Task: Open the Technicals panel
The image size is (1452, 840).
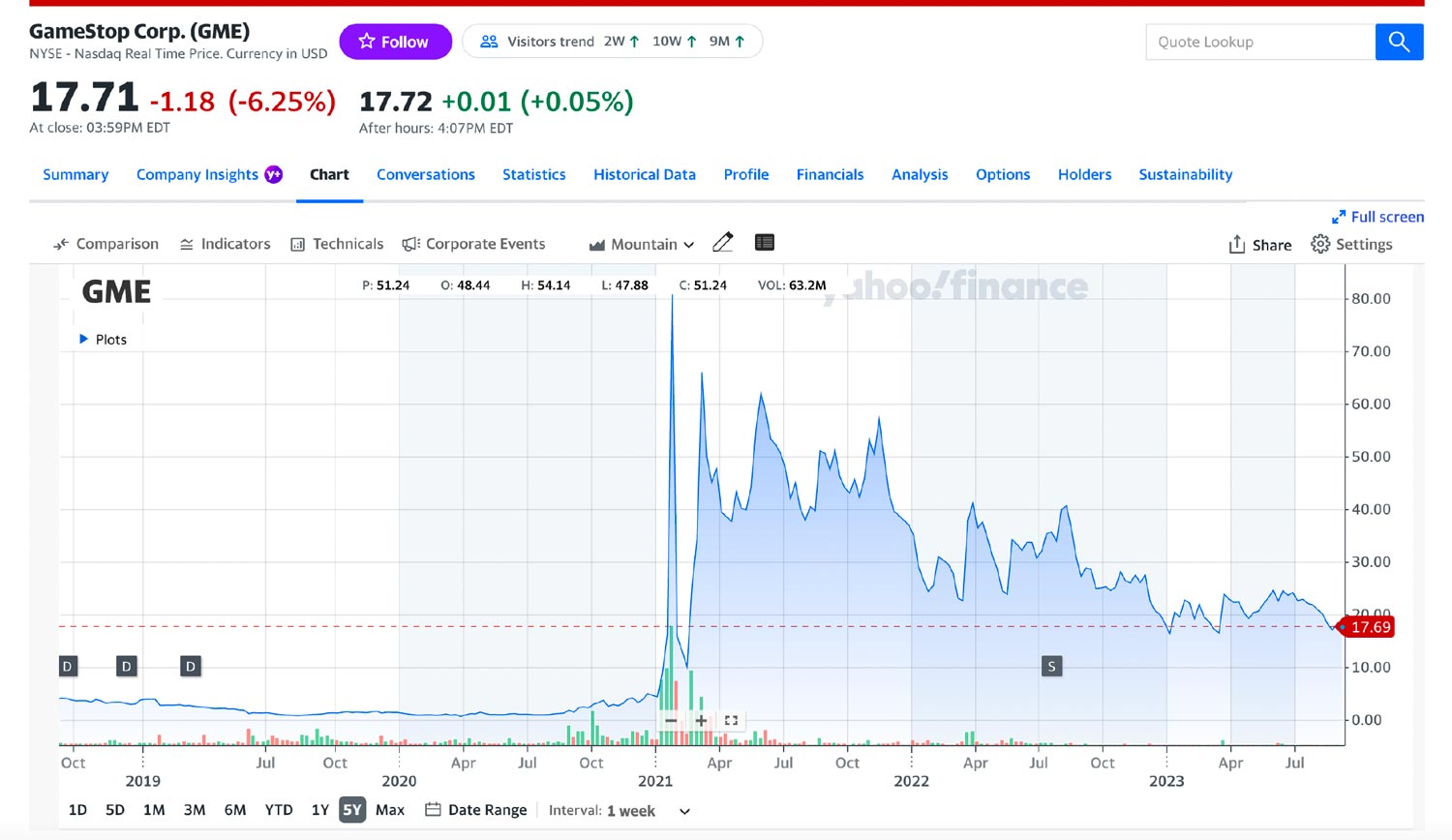Action: point(337,244)
